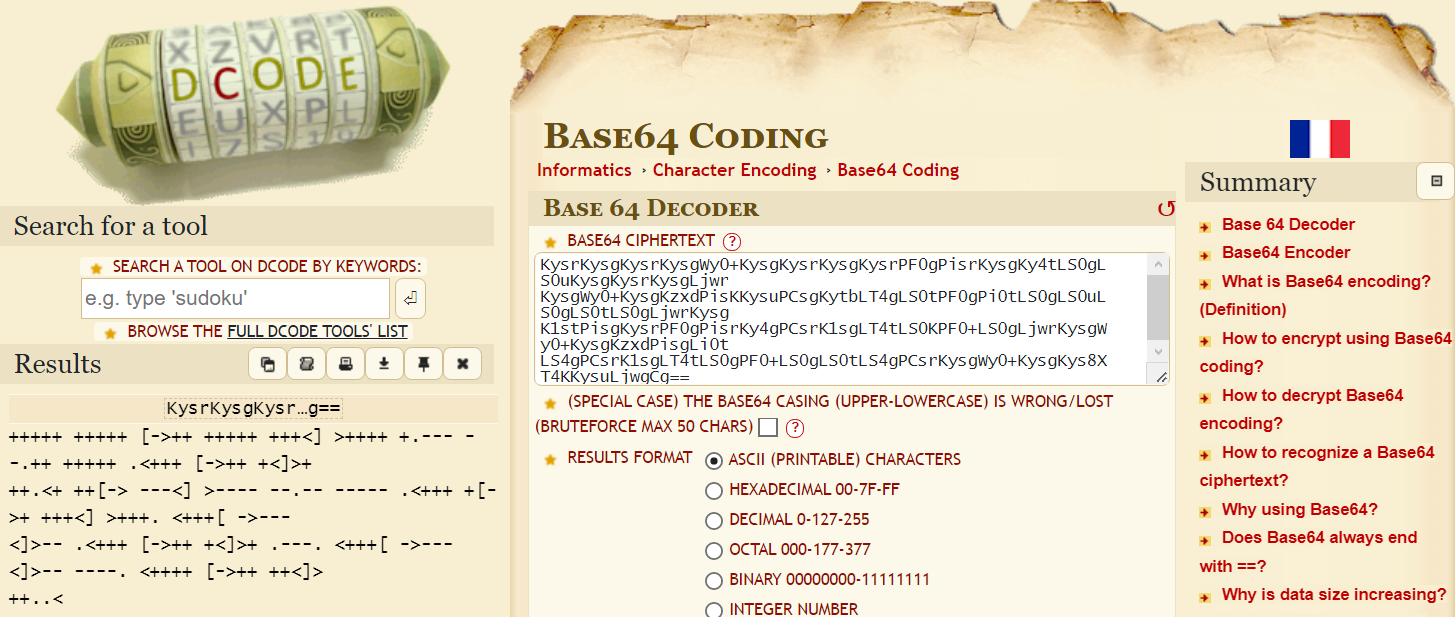Reset the Base 64 Decoder form

pyautogui.click(x=1166, y=209)
